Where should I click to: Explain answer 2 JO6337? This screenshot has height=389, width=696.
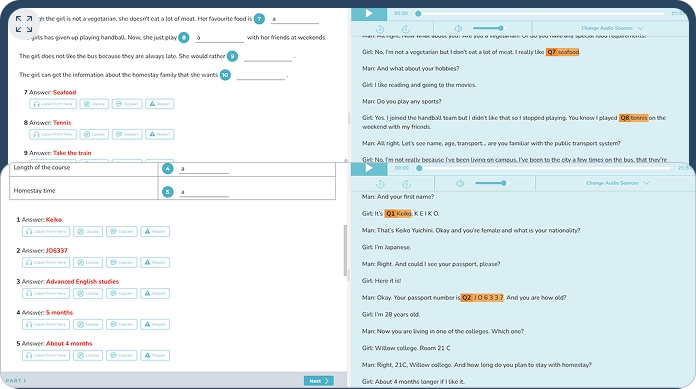[x=122, y=262]
